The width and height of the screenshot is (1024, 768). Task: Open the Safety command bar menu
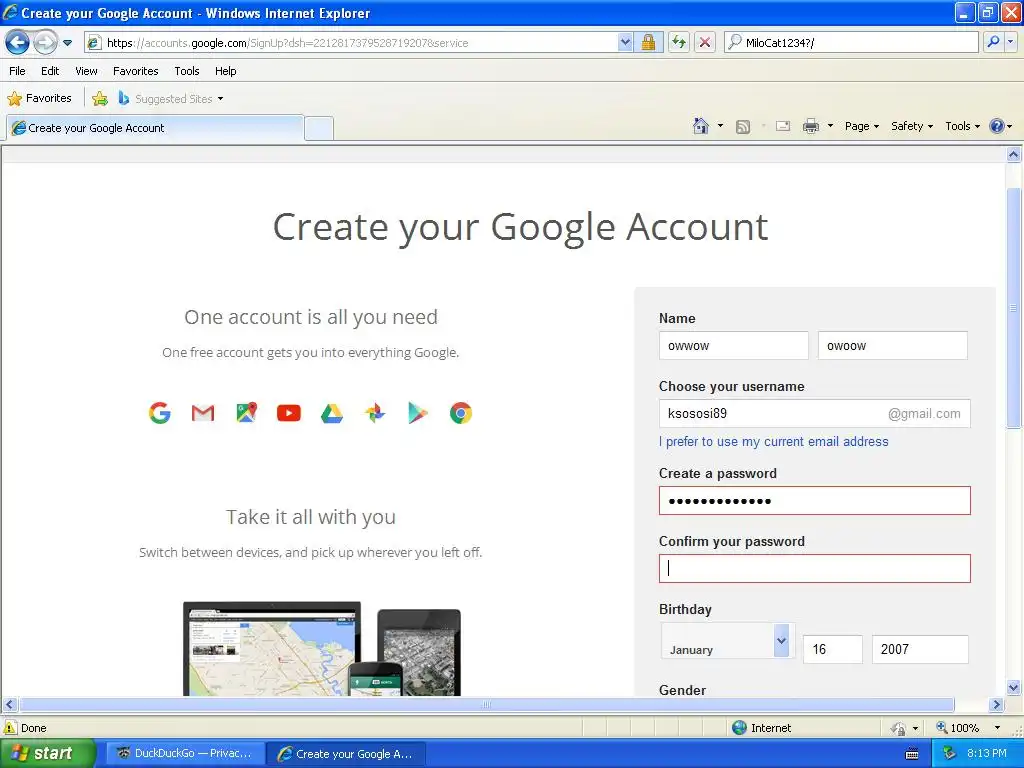click(x=912, y=126)
